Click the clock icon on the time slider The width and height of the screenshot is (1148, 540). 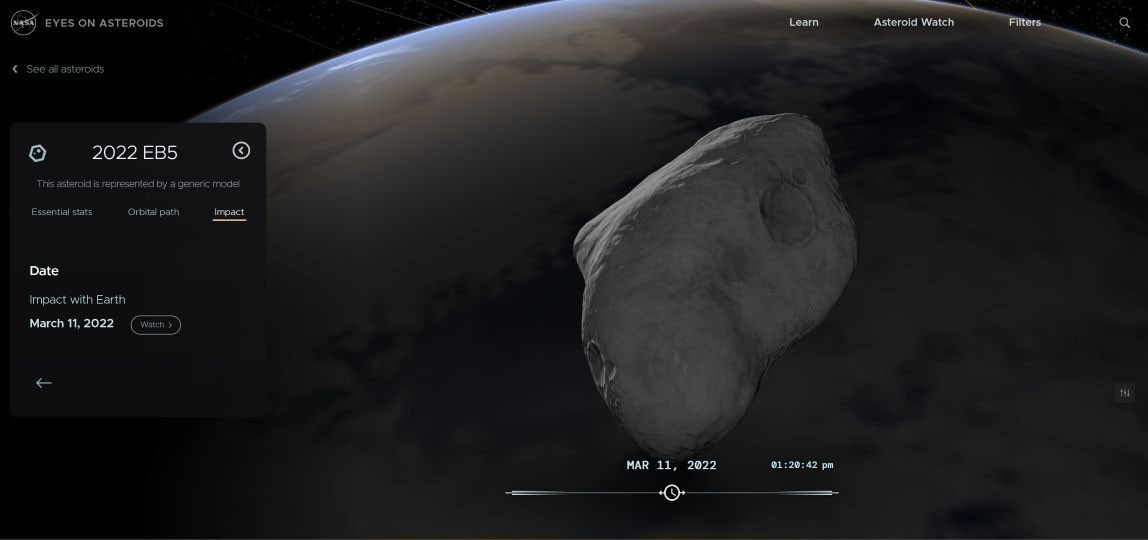[672, 492]
